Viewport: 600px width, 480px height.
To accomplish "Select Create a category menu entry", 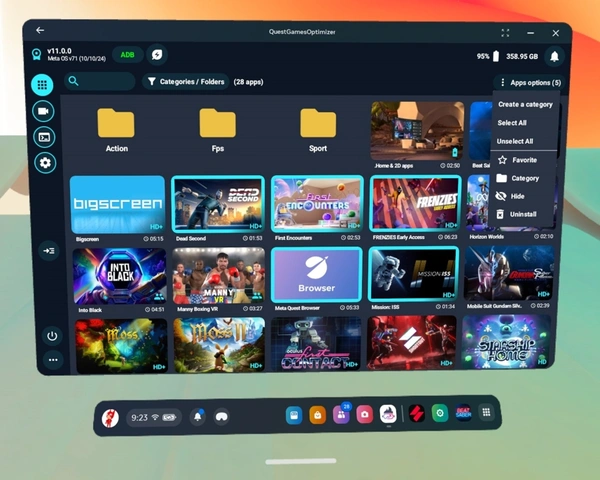I will pyautogui.click(x=525, y=104).
